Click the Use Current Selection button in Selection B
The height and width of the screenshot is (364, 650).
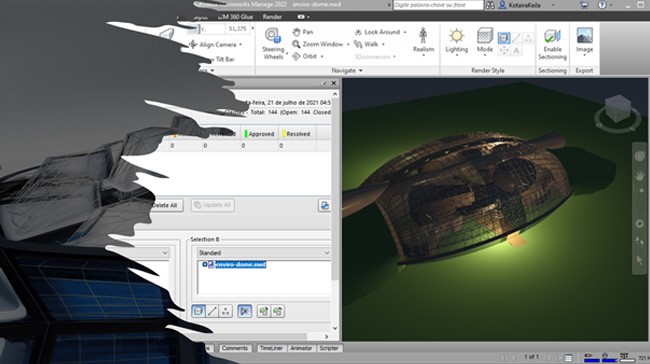pos(264,311)
